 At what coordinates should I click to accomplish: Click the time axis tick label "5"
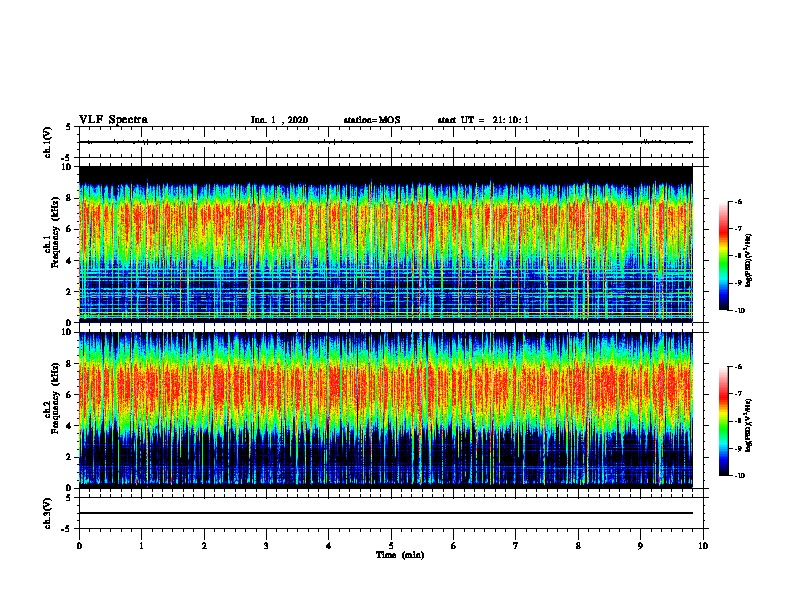(391, 546)
